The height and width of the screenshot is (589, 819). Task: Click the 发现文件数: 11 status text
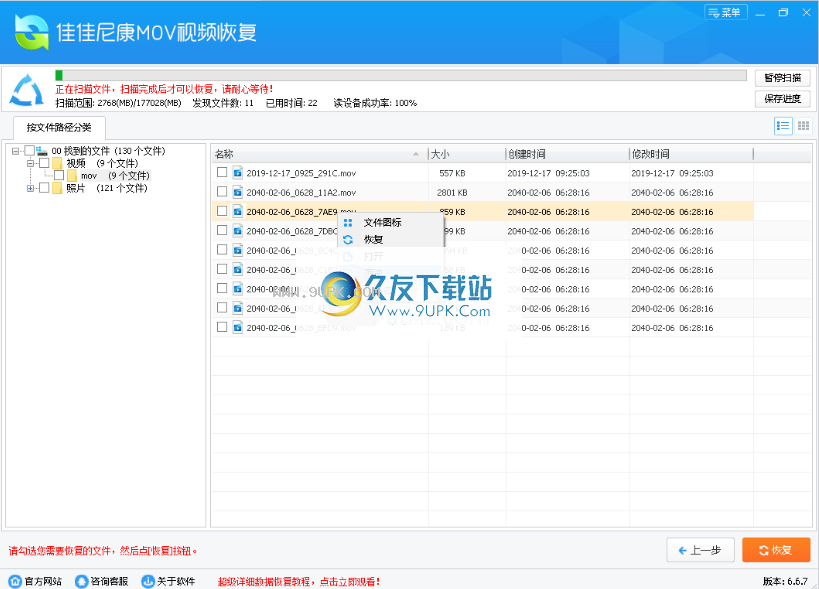(x=223, y=103)
